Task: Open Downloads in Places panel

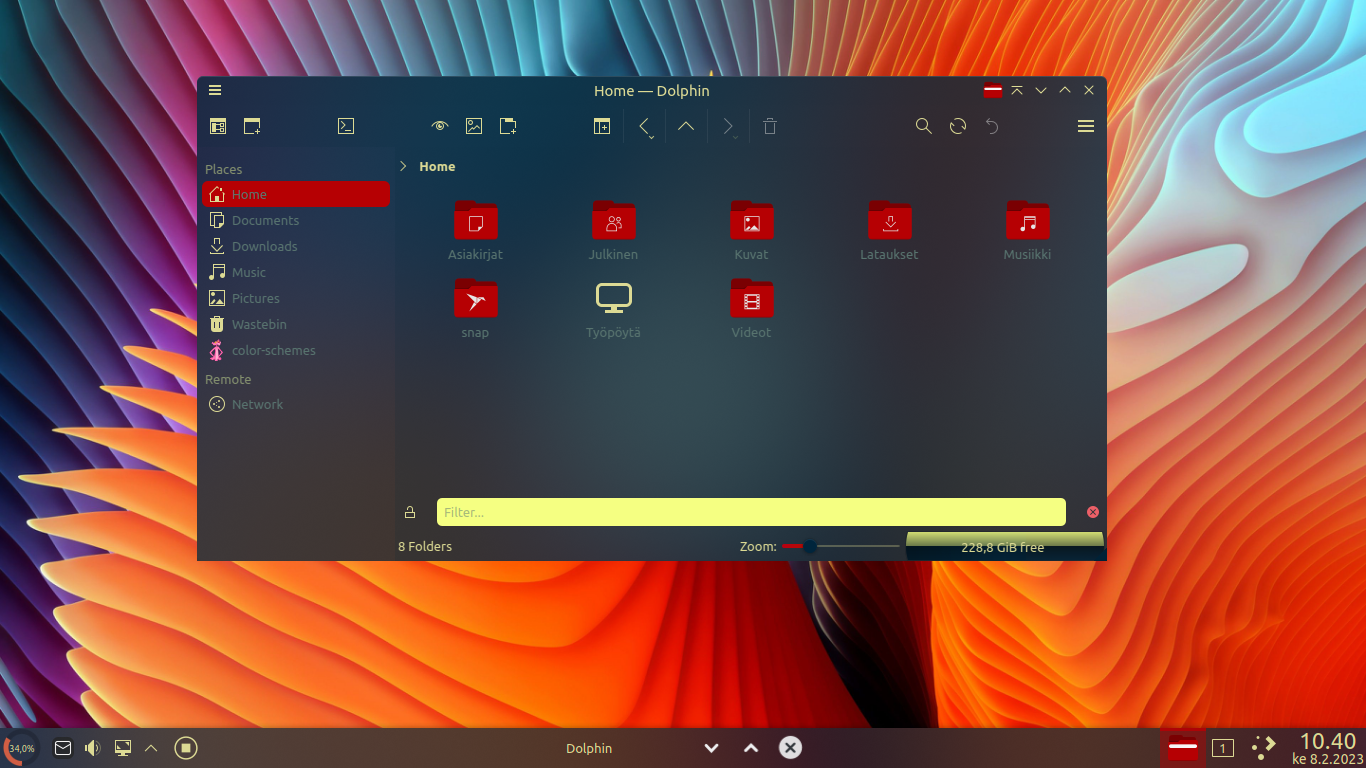Action: tap(296, 246)
